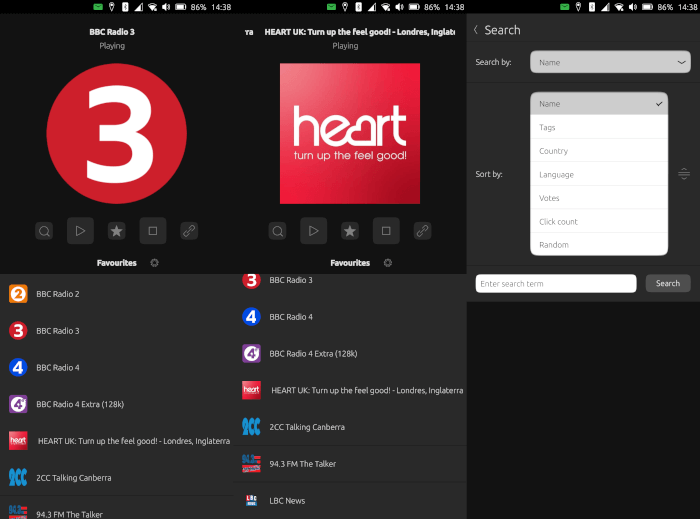This screenshot has width=700, height=519.
Task: Toggle the sort order icon beside Sort by
Action: click(x=684, y=174)
